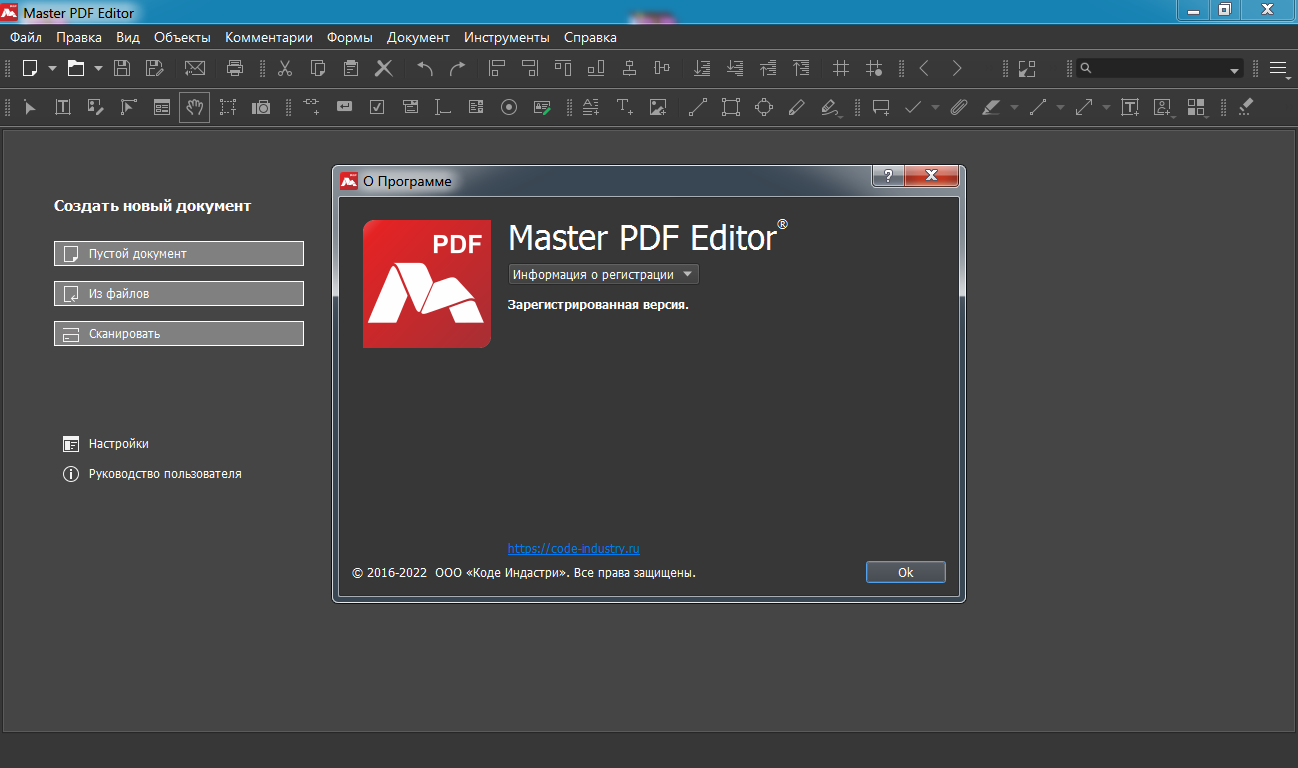
Task: Click the printer icon
Action: [x=235, y=68]
